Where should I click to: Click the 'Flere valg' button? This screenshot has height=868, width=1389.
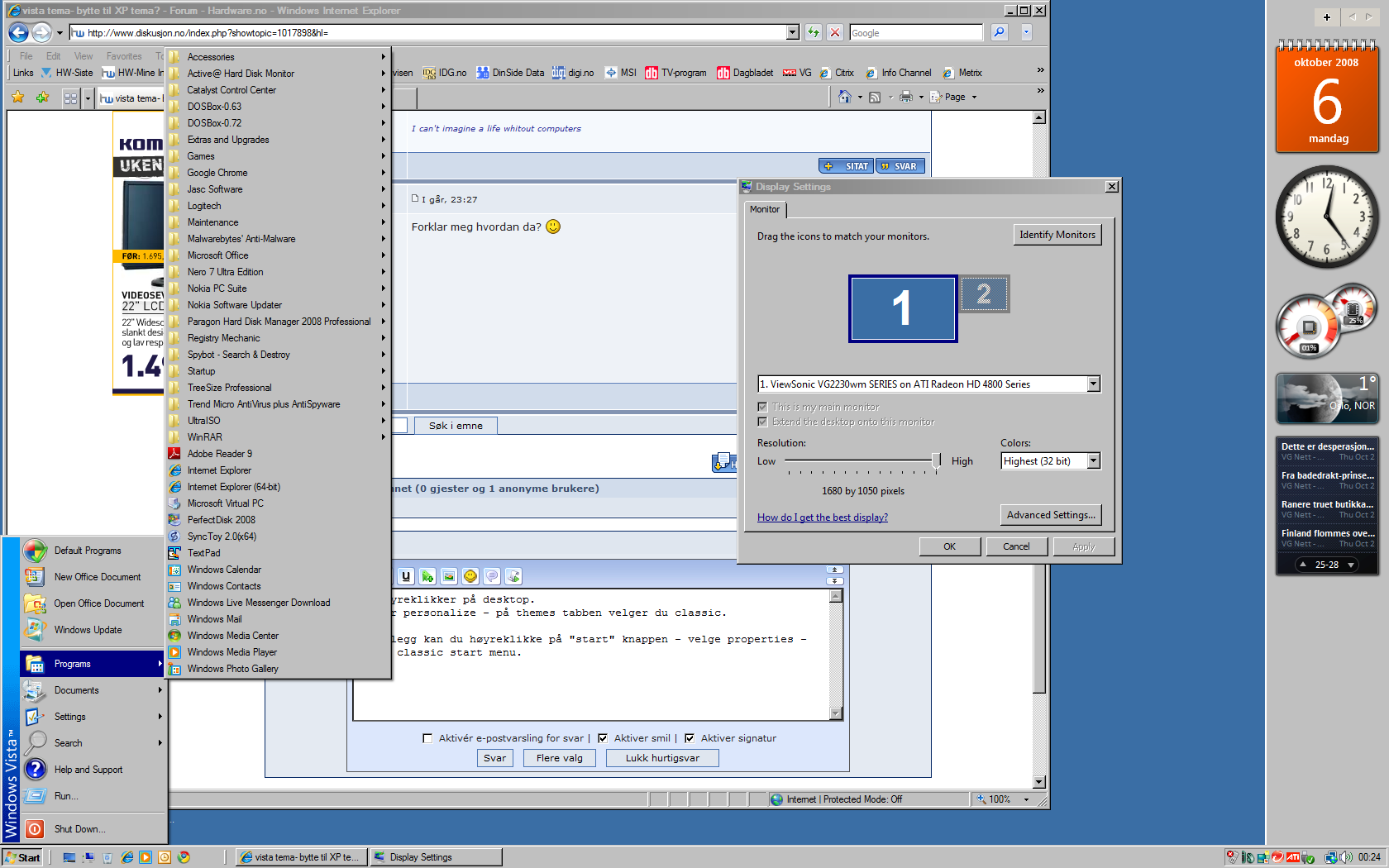(x=560, y=758)
